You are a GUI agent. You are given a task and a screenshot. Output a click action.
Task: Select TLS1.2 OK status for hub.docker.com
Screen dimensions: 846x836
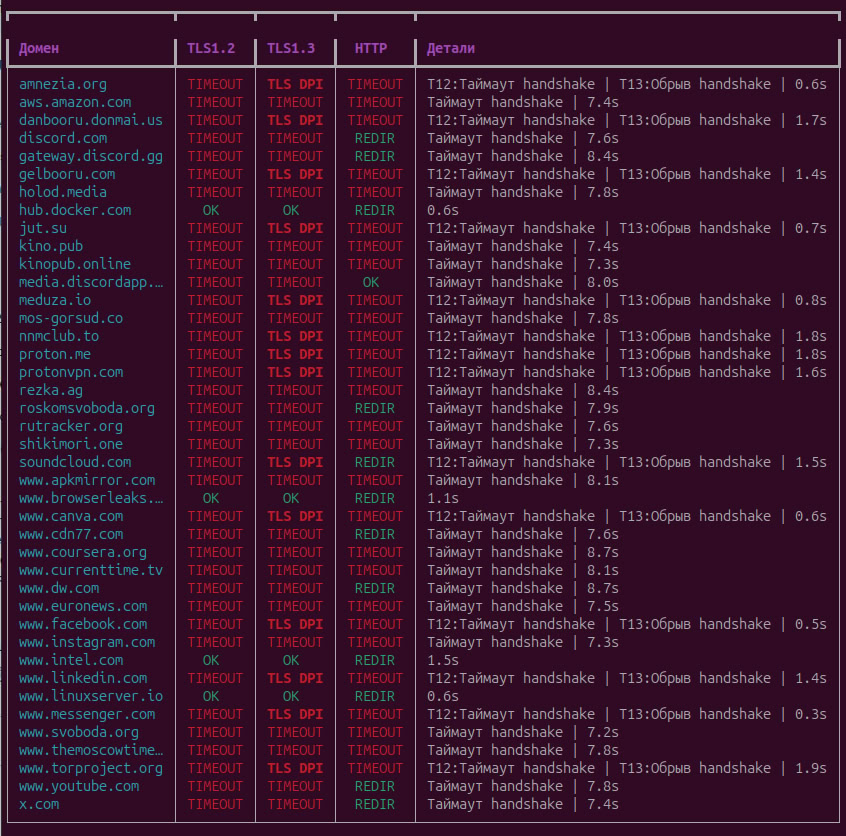tap(211, 210)
